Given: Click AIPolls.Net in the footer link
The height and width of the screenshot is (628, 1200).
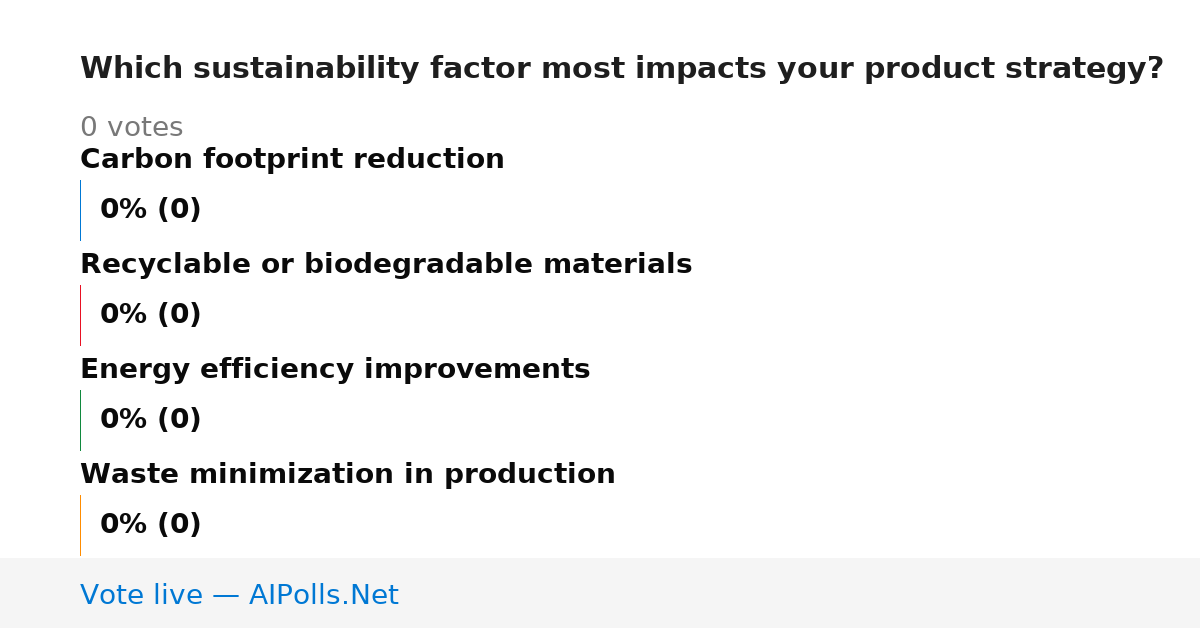Looking at the screenshot, I should (x=324, y=596).
